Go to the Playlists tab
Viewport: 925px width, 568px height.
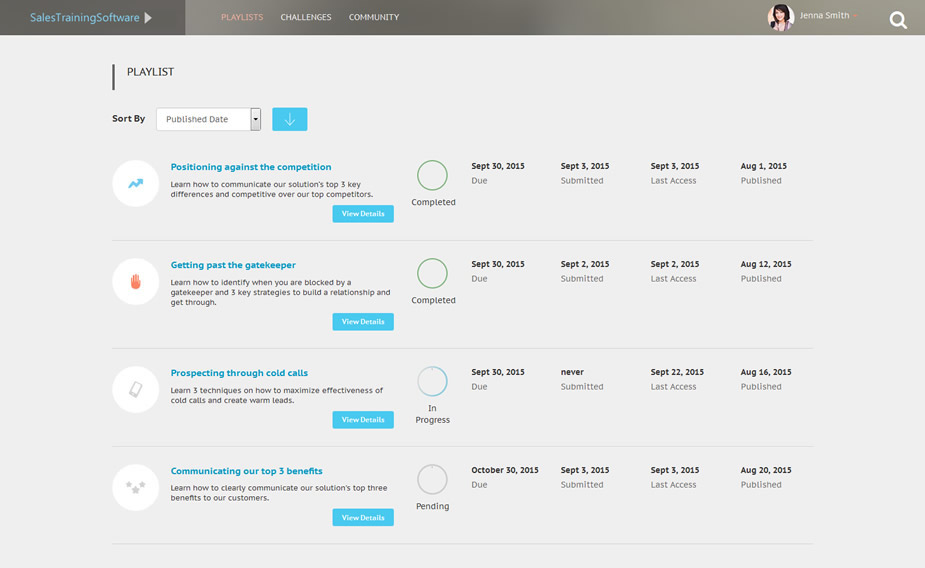pos(242,17)
